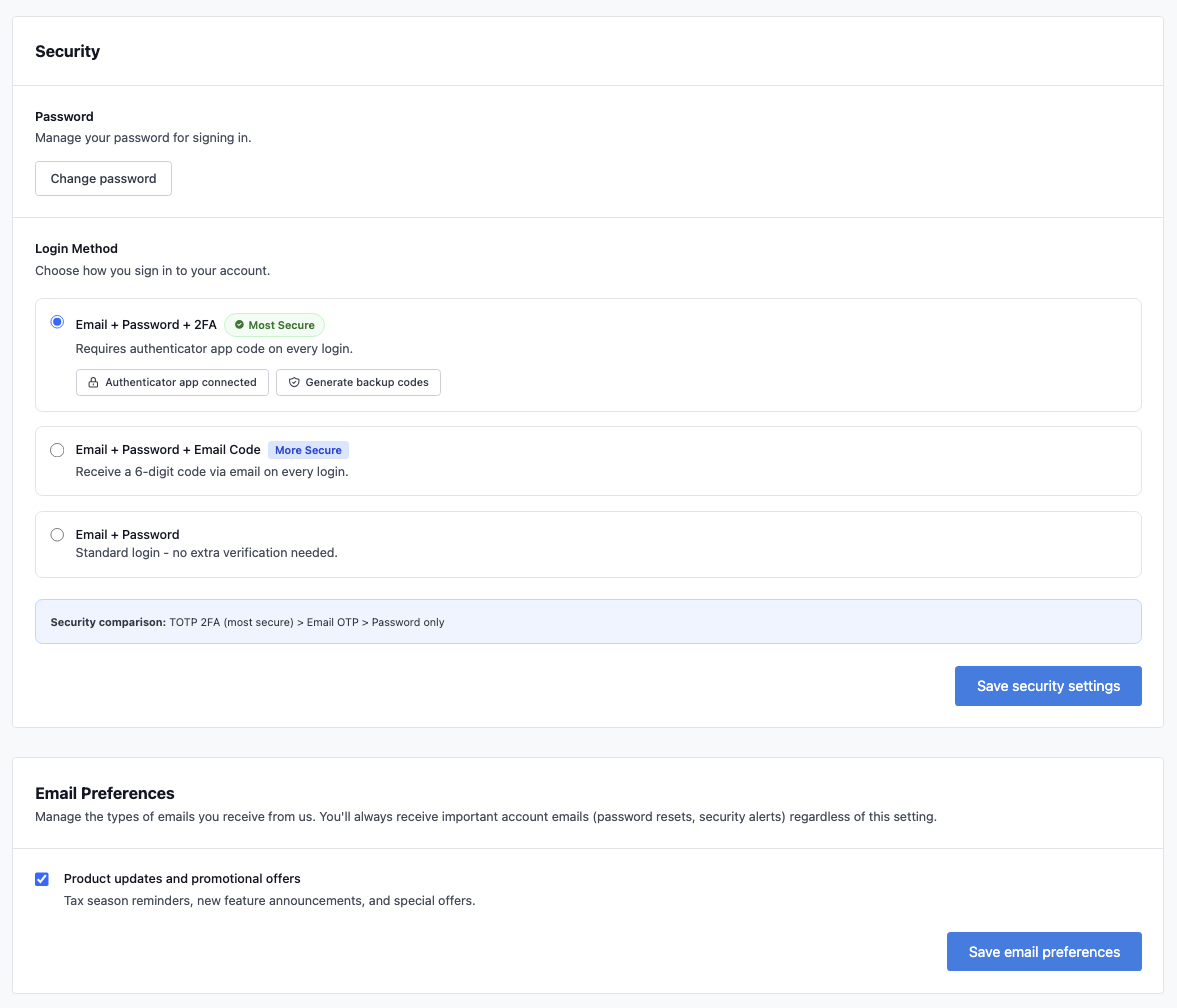Click the Security section heading

[x=67, y=51]
